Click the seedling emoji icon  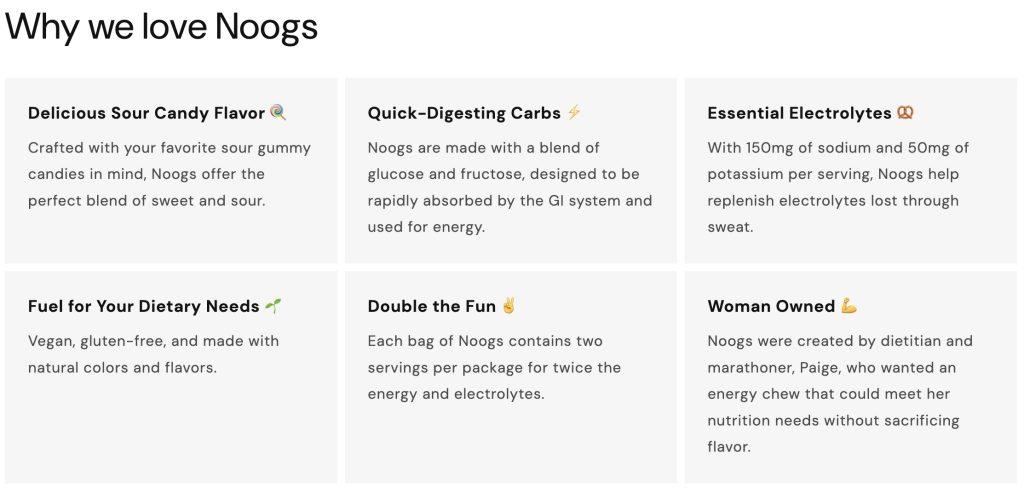273,305
